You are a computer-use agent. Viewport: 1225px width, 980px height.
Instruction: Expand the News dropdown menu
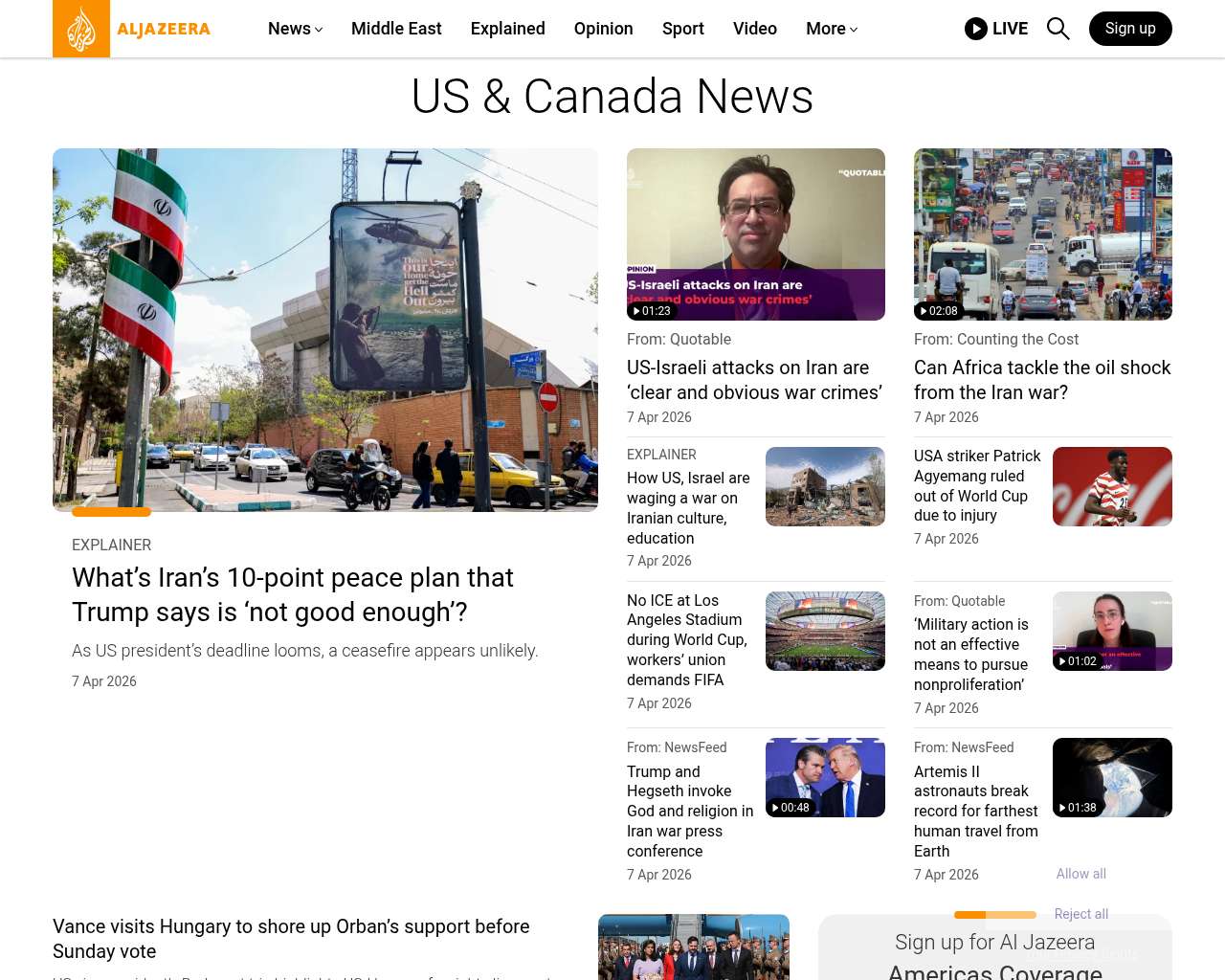tap(295, 29)
